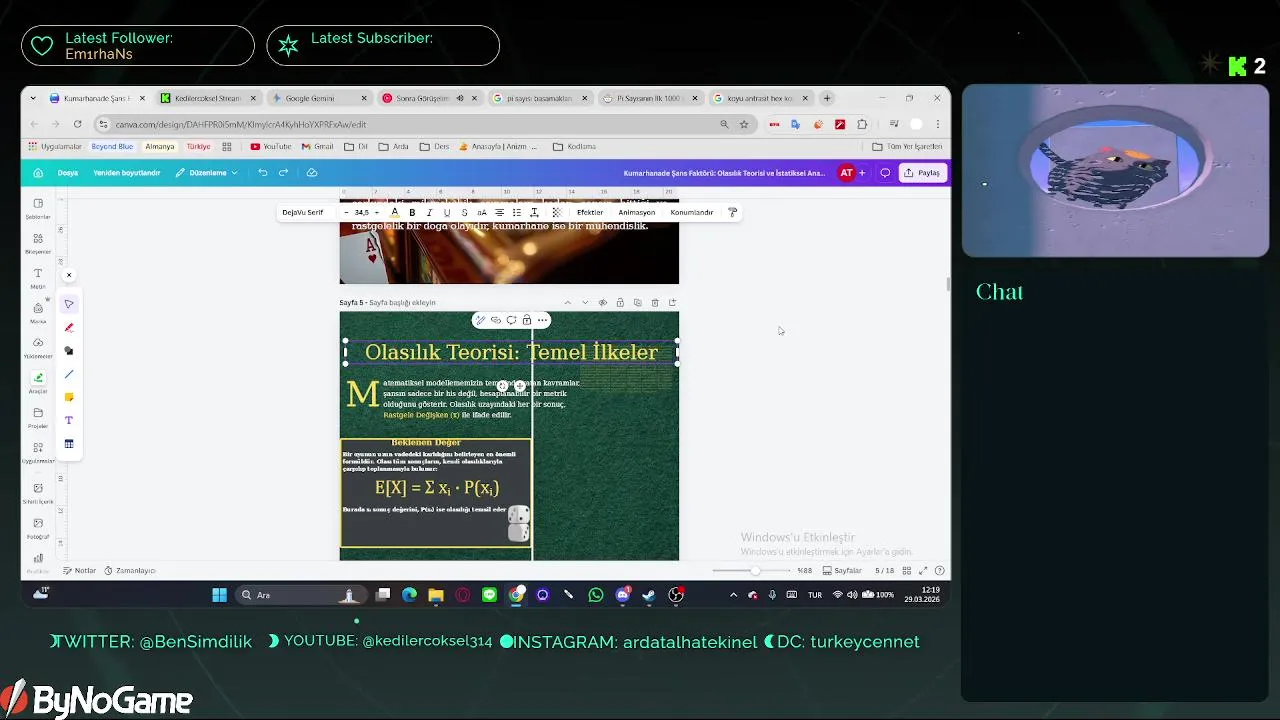
Task: Open text spacing option in toolbar
Action: click(x=534, y=212)
